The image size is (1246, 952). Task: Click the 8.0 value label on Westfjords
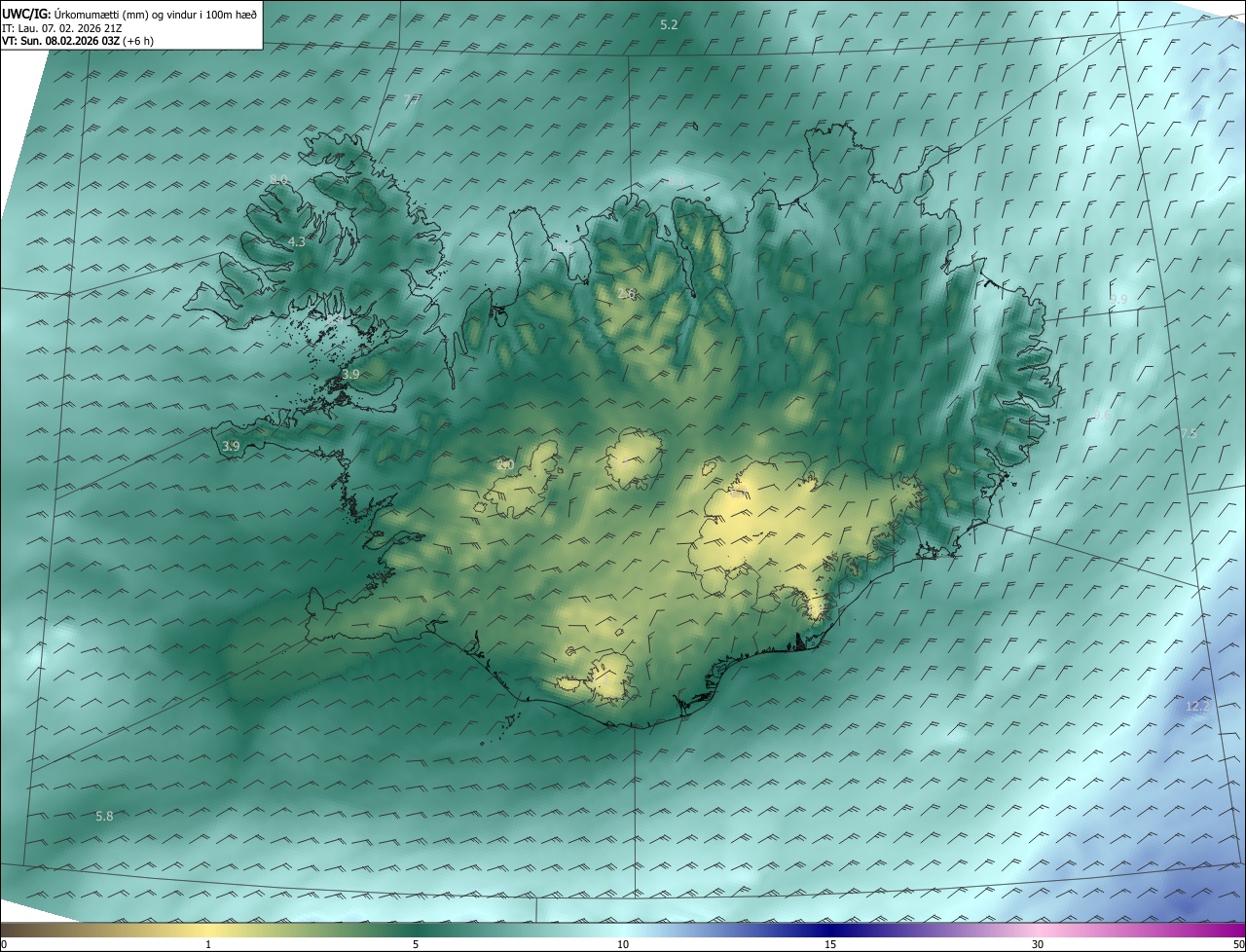[278, 179]
